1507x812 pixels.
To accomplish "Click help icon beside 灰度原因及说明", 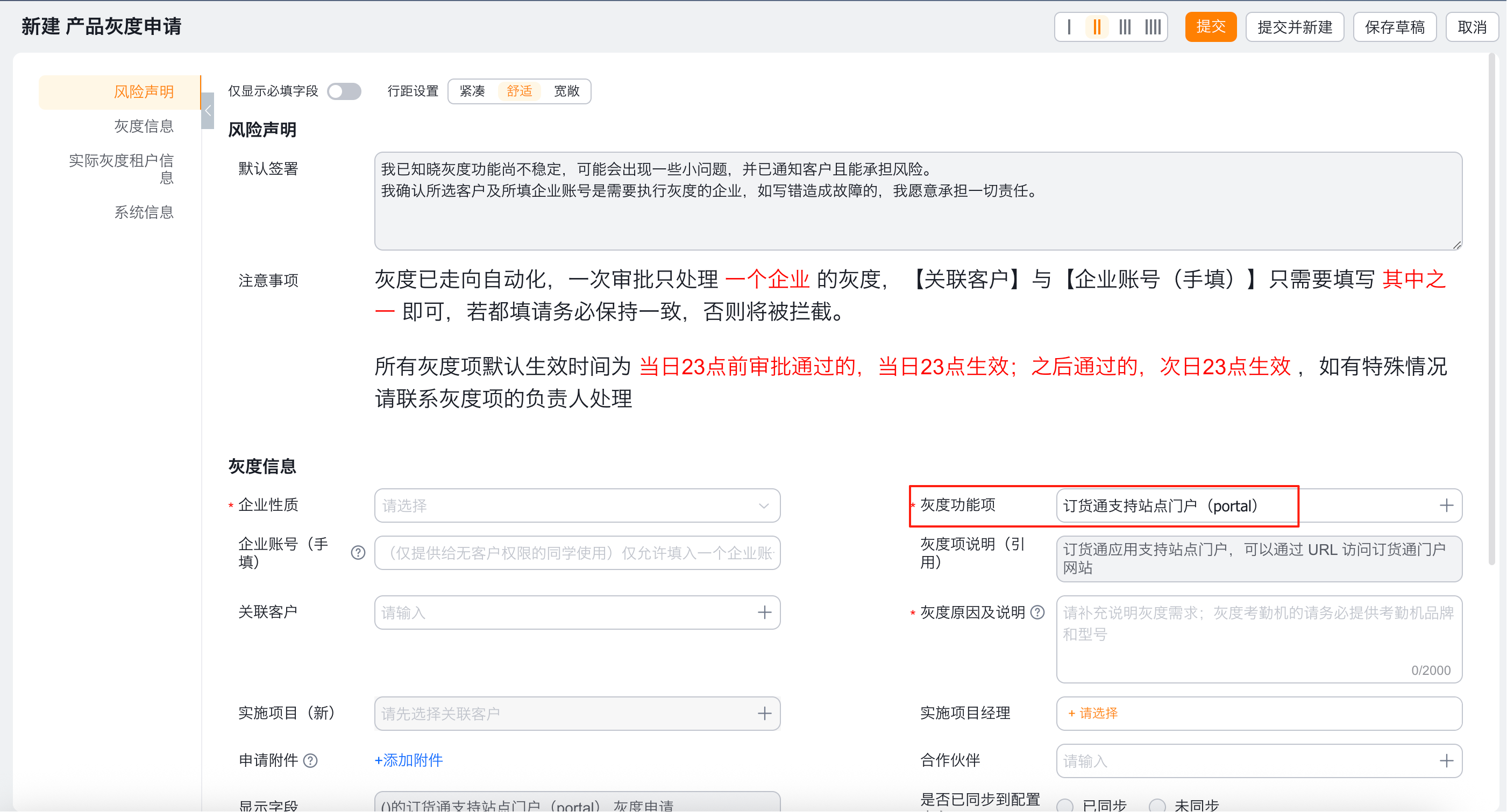I will pyautogui.click(x=1037, y=612).
